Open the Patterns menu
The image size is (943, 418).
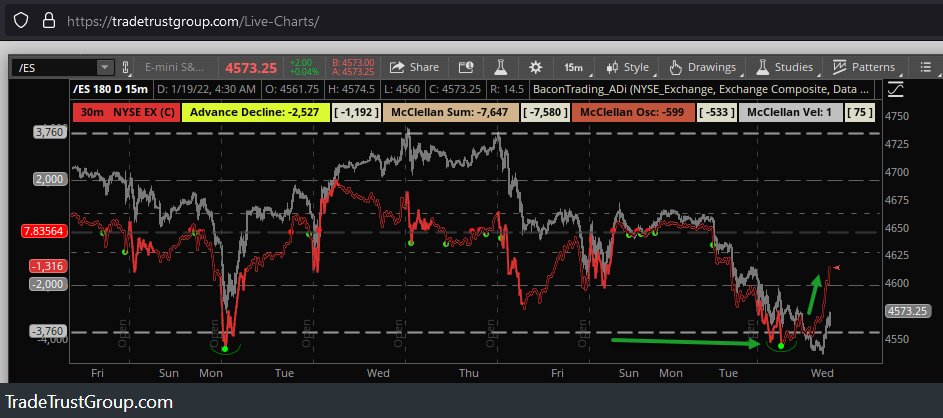pyautogui.click(x=864, y=67)
